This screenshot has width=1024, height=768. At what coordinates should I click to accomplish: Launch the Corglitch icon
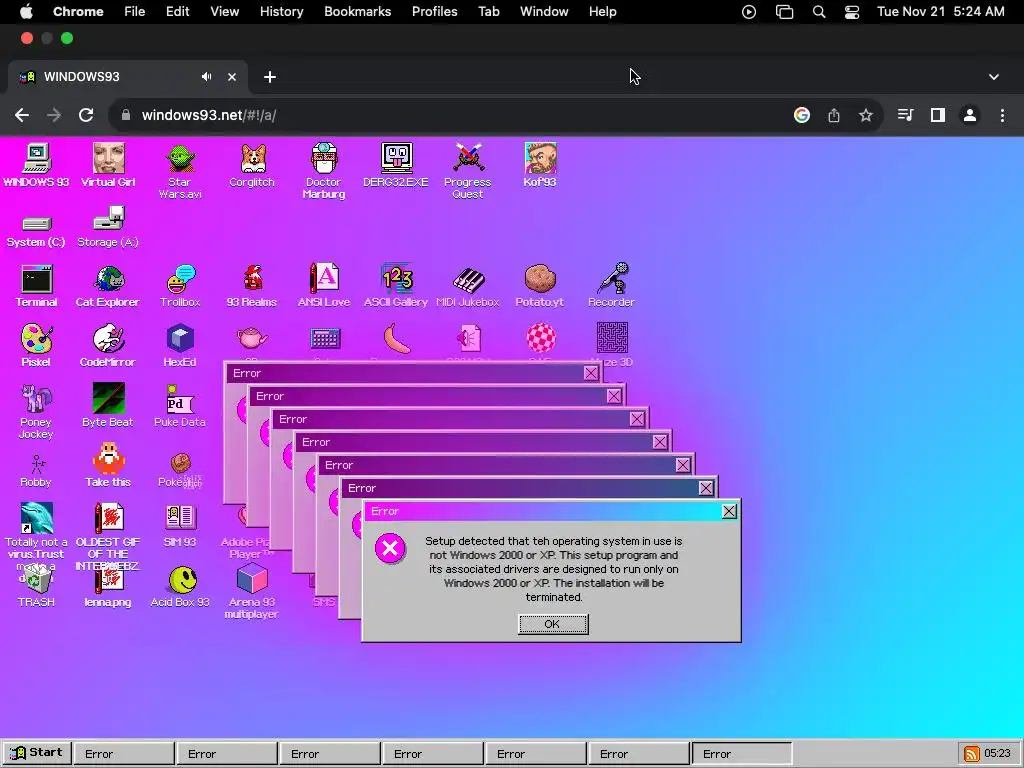(x=252, y=165)
